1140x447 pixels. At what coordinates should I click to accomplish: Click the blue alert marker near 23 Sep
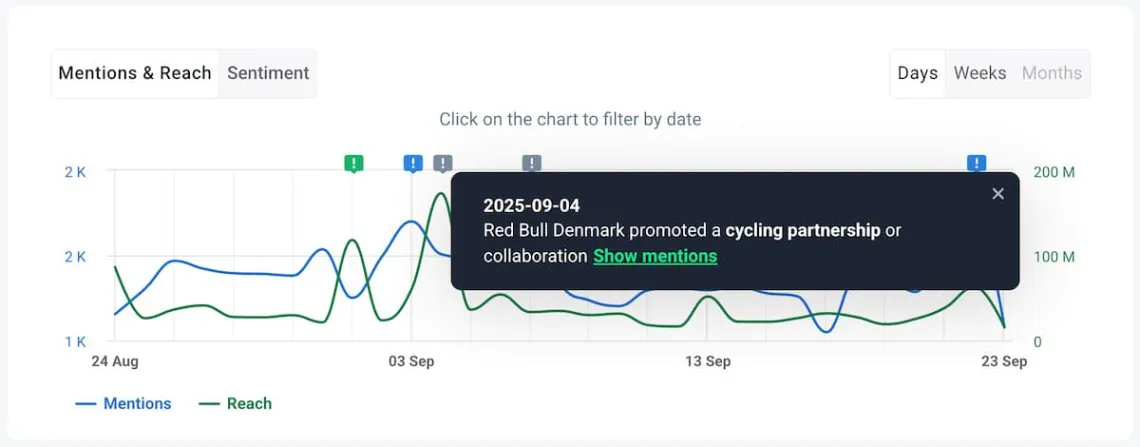pyautogui.click(x=976, y=163)
